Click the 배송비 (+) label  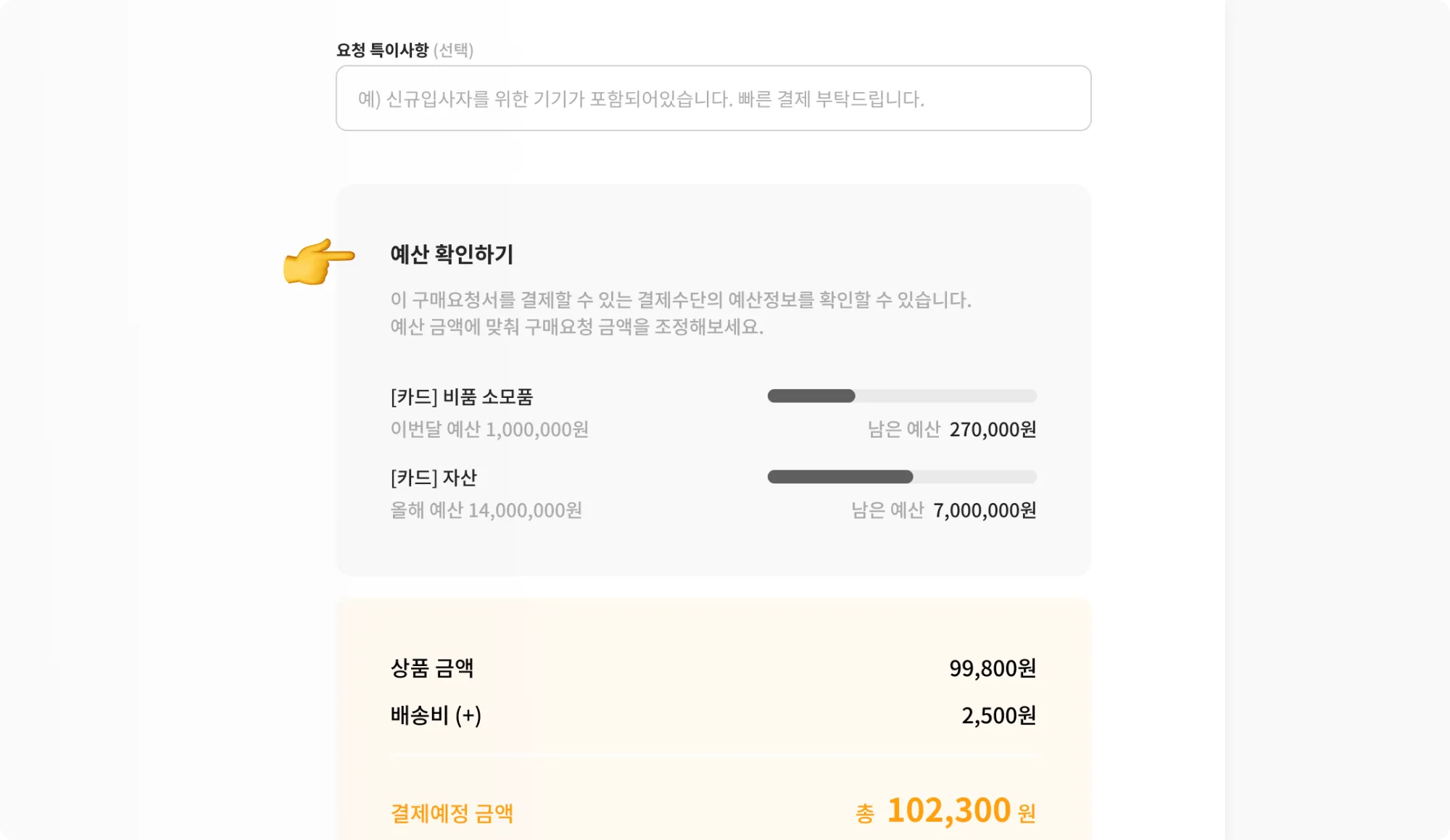[x=436, y=716]
